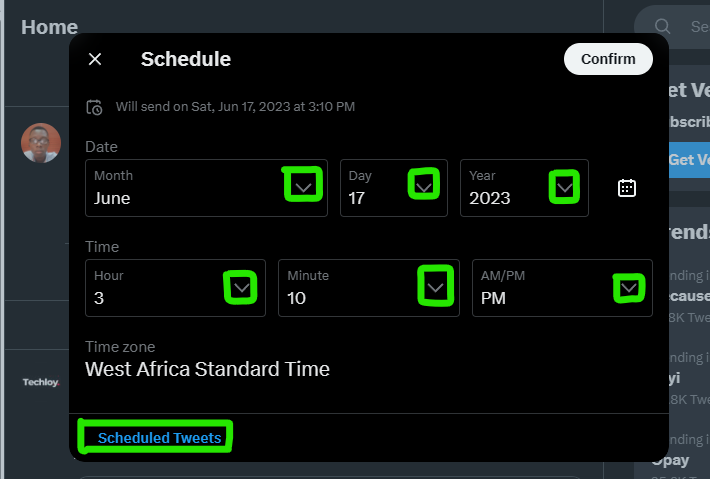Expand the Day dropdown arrow
The width and height of the screenshot is (710, 479).
point(424,186)
